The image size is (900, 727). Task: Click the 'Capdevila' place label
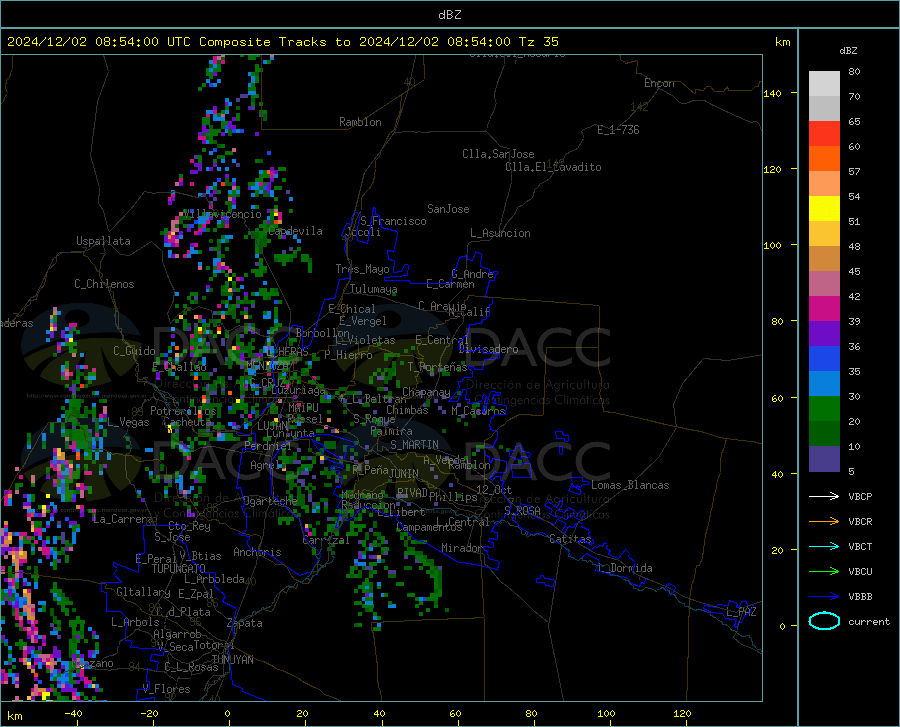click(296, 231)
